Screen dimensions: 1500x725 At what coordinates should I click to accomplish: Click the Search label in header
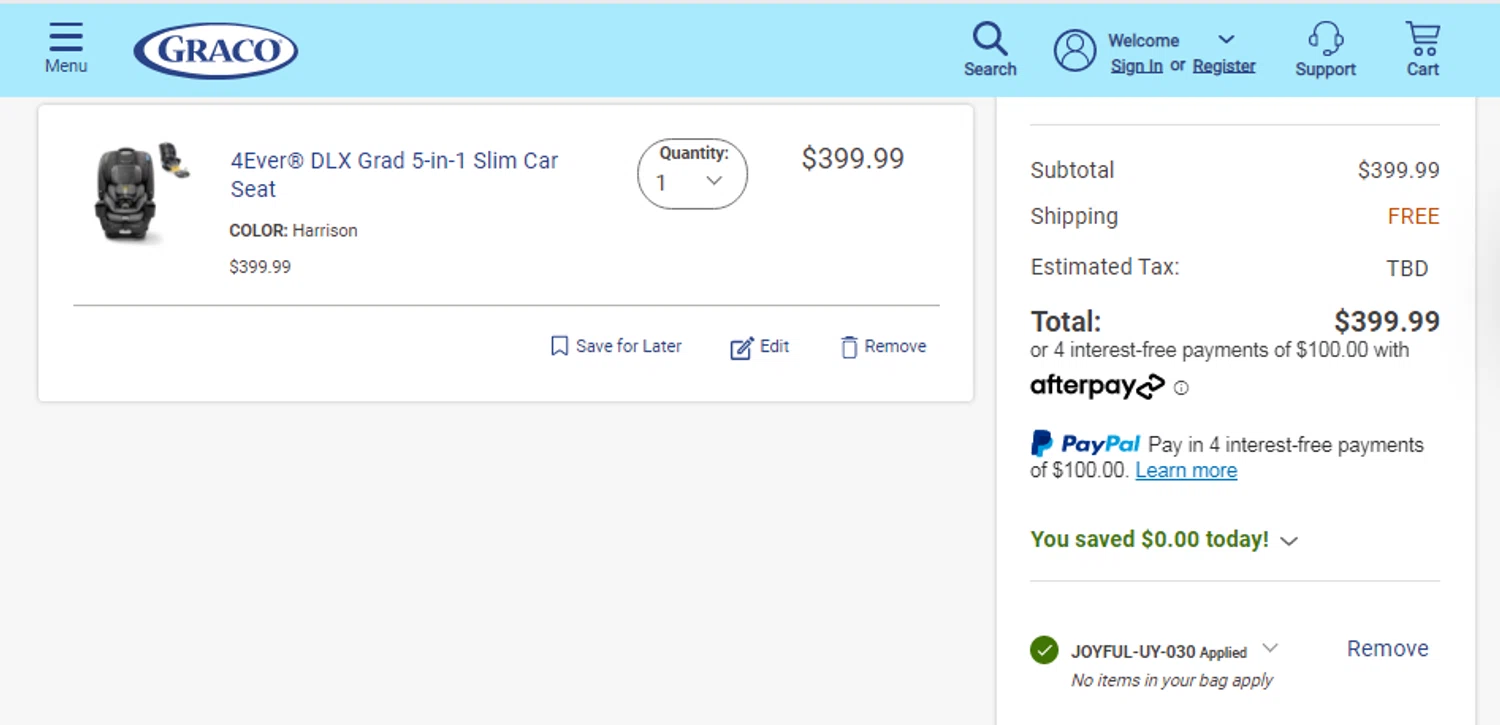point(990,69)
